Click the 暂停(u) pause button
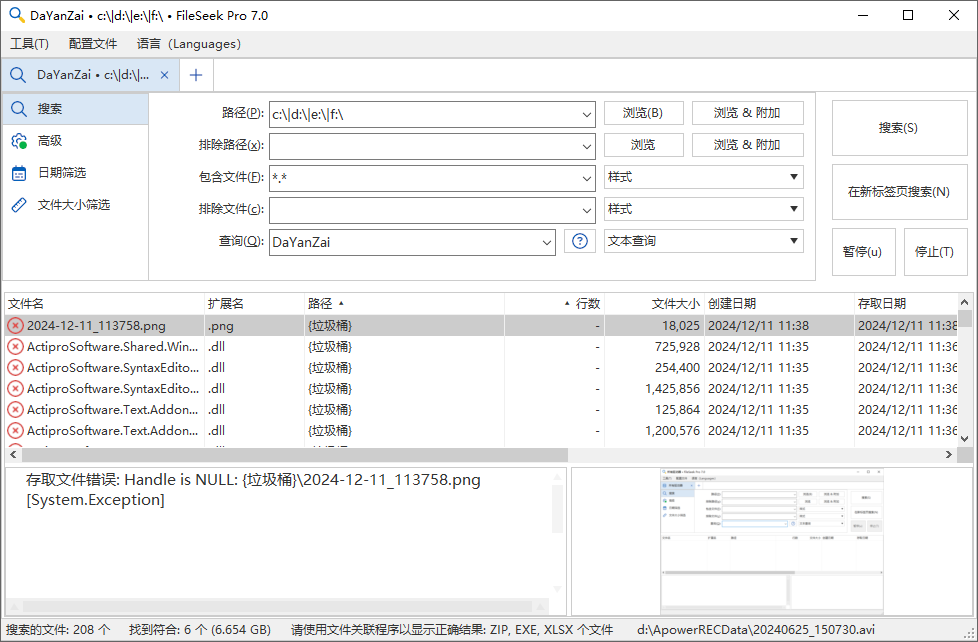 (863, 251)
